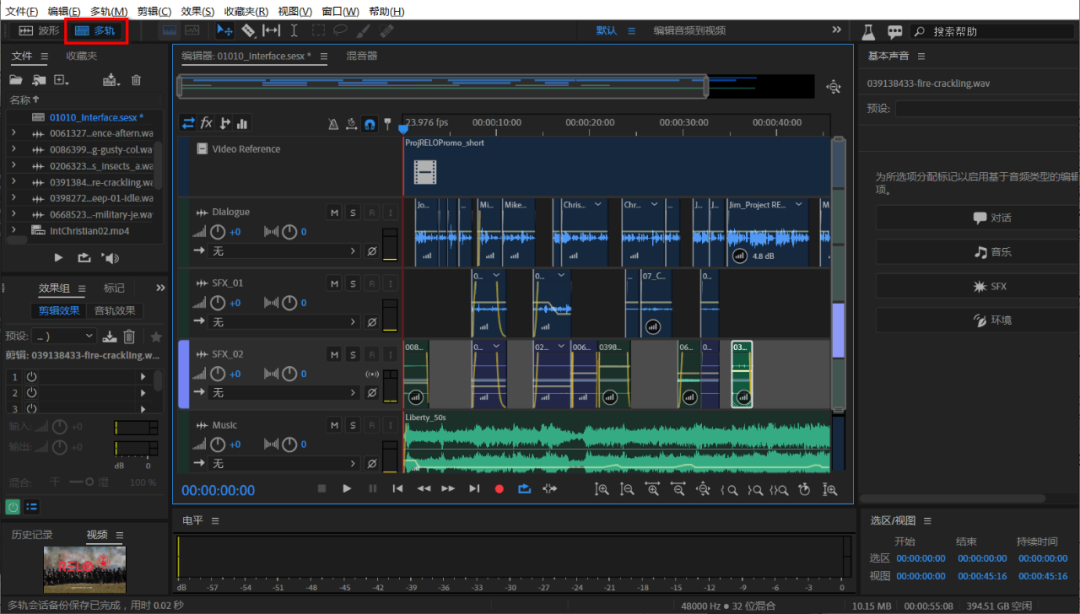Select the Move tool in toolbar
Viewport: 1080px width, 614px height.
224,30
